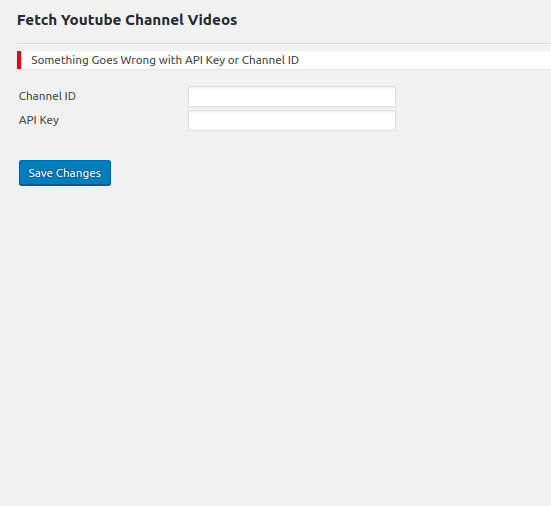The width and height of the screenshot is (551, 506).
Task: Select the 'Something Goes Wrong' error notice text
Action: point(165,60)
